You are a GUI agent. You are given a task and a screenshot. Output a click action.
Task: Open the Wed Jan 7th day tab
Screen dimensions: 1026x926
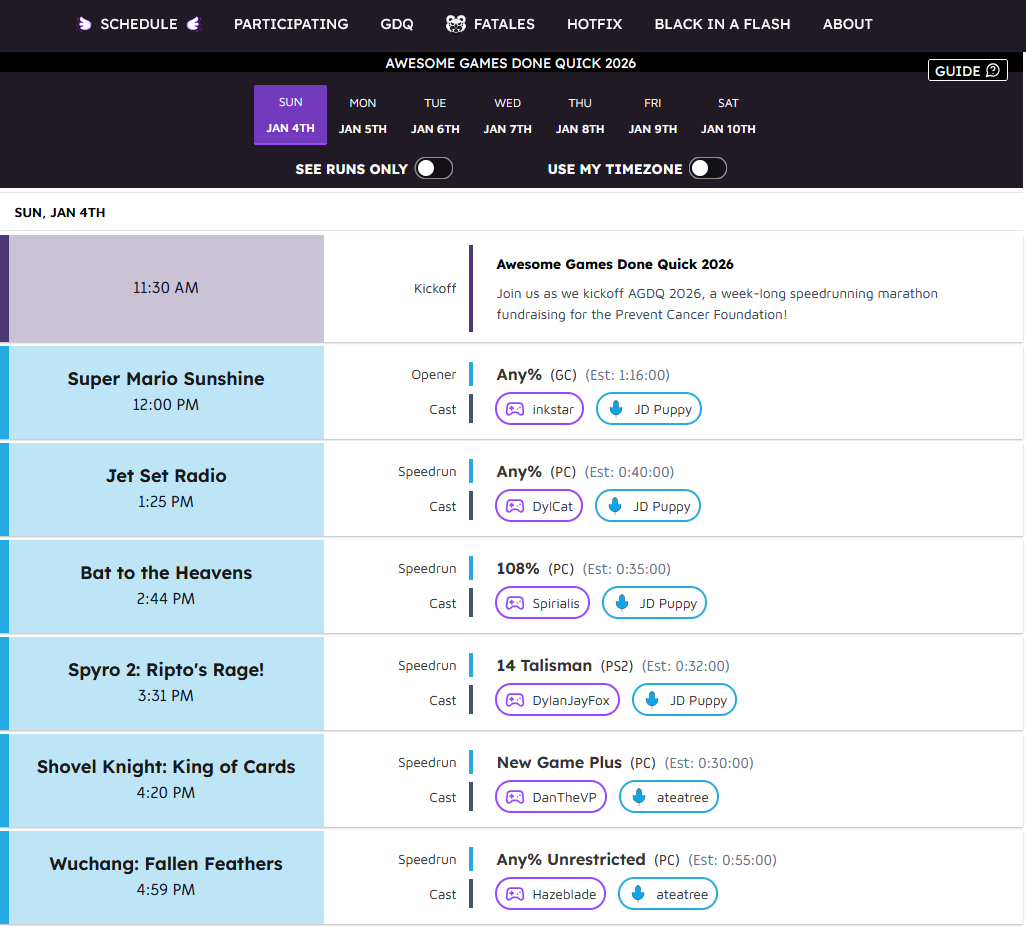pyautogui.click(x=508, y=115)
